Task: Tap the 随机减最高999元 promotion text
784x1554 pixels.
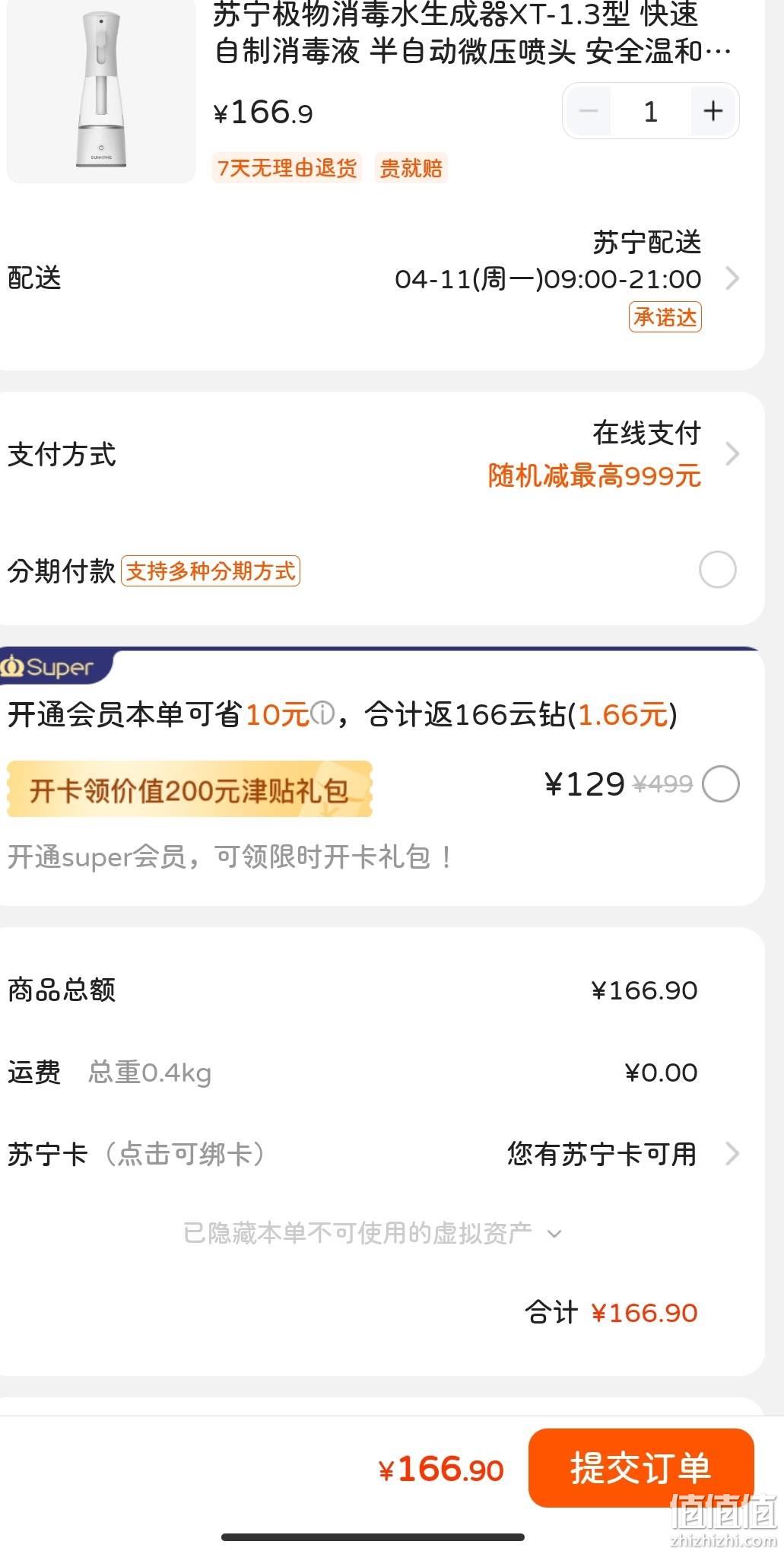Action: (x=594, y=476)
